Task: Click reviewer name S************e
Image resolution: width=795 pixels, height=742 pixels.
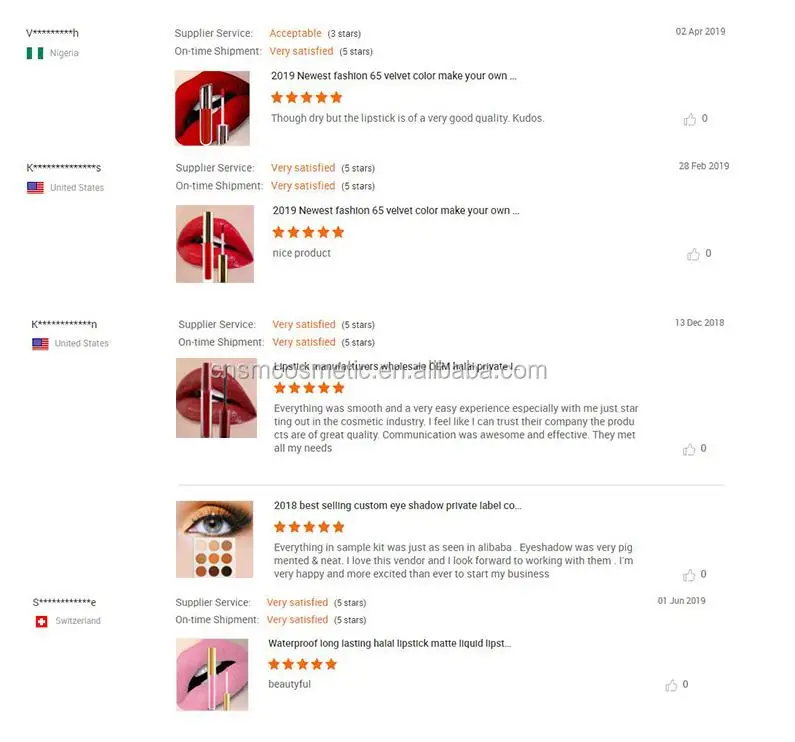Action: point(64,602)
